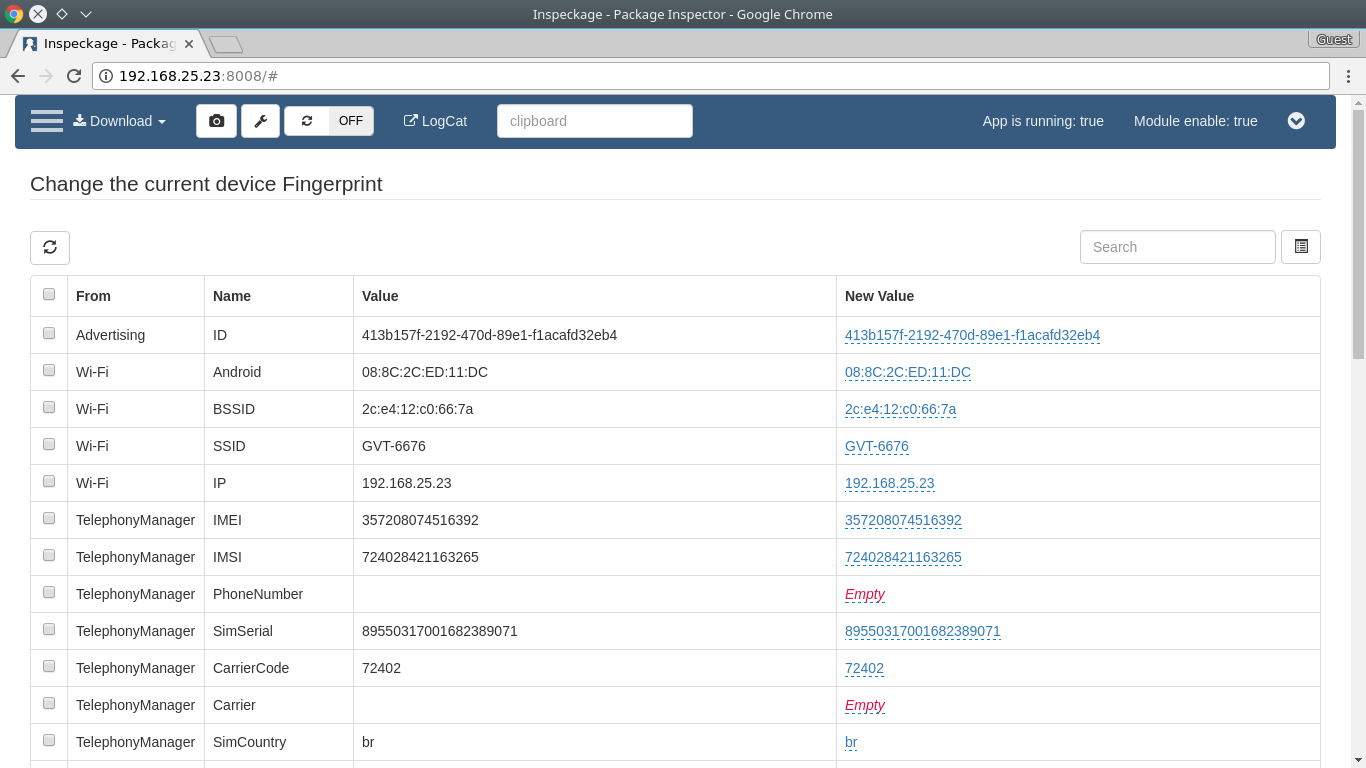Image resolution: width=1366 pixels, height=768 pixels.
Task: Edit the SSID new value GVT-6676
Action: pos(877,446)
